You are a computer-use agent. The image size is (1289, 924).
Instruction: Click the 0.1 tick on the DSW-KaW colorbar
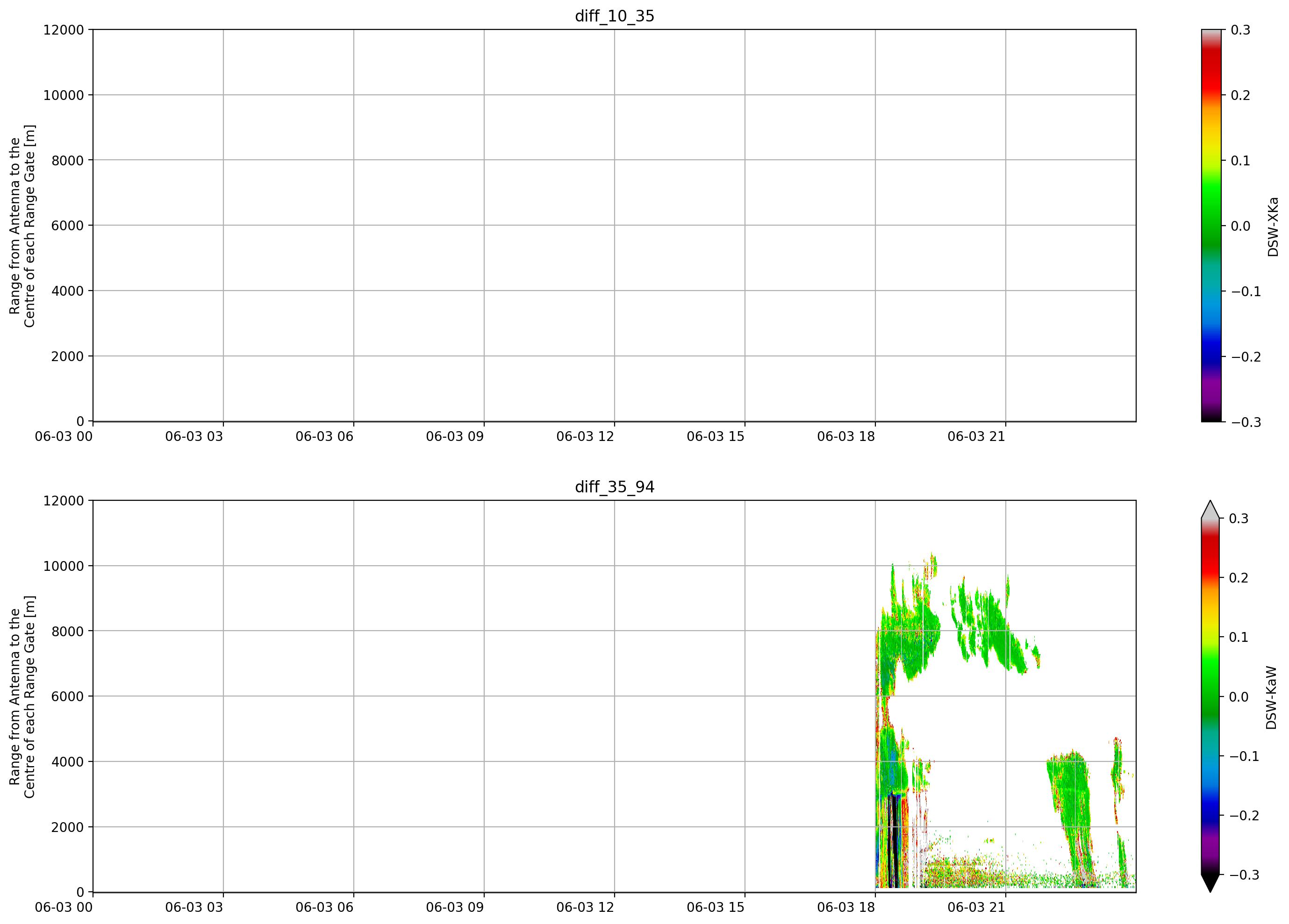(x=1239, y=637)
